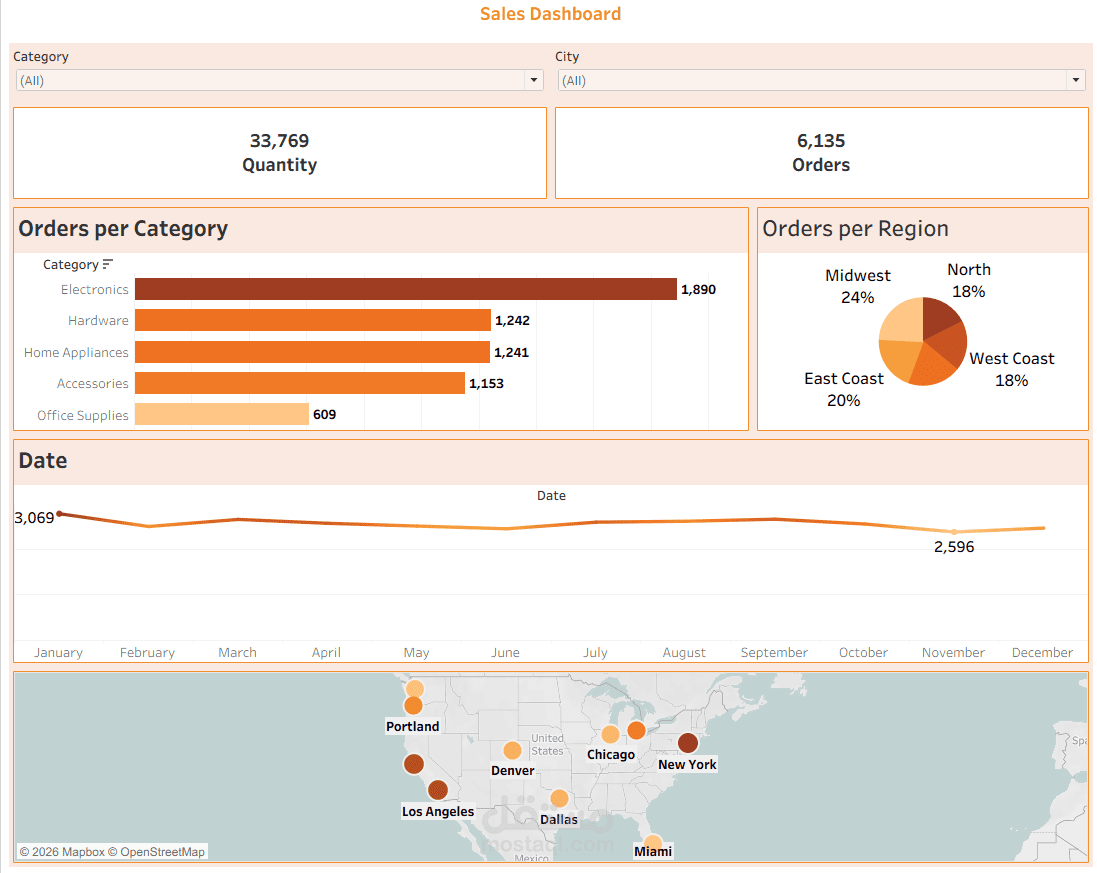Click the Quantity KPI card showing 33,769
Screen dimensions: 1097x873
click(279, 152)
